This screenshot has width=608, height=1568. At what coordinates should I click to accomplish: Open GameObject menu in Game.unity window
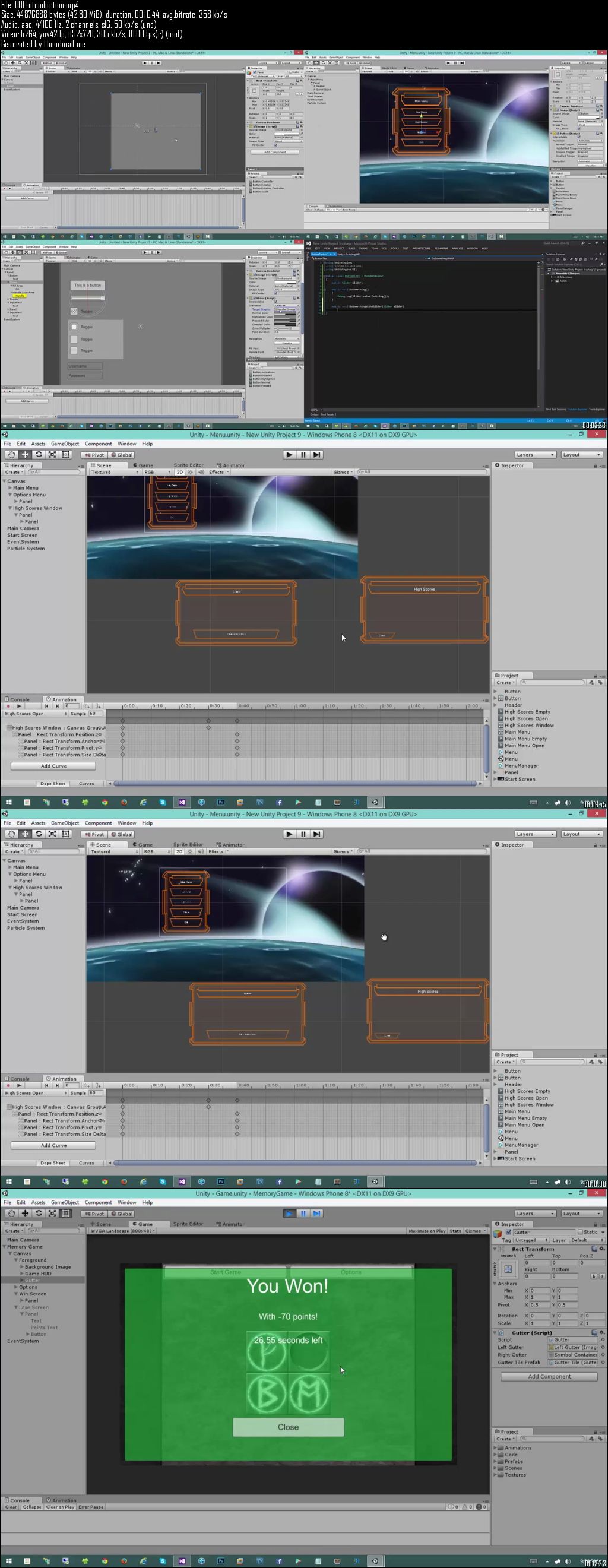(65, 1203)
